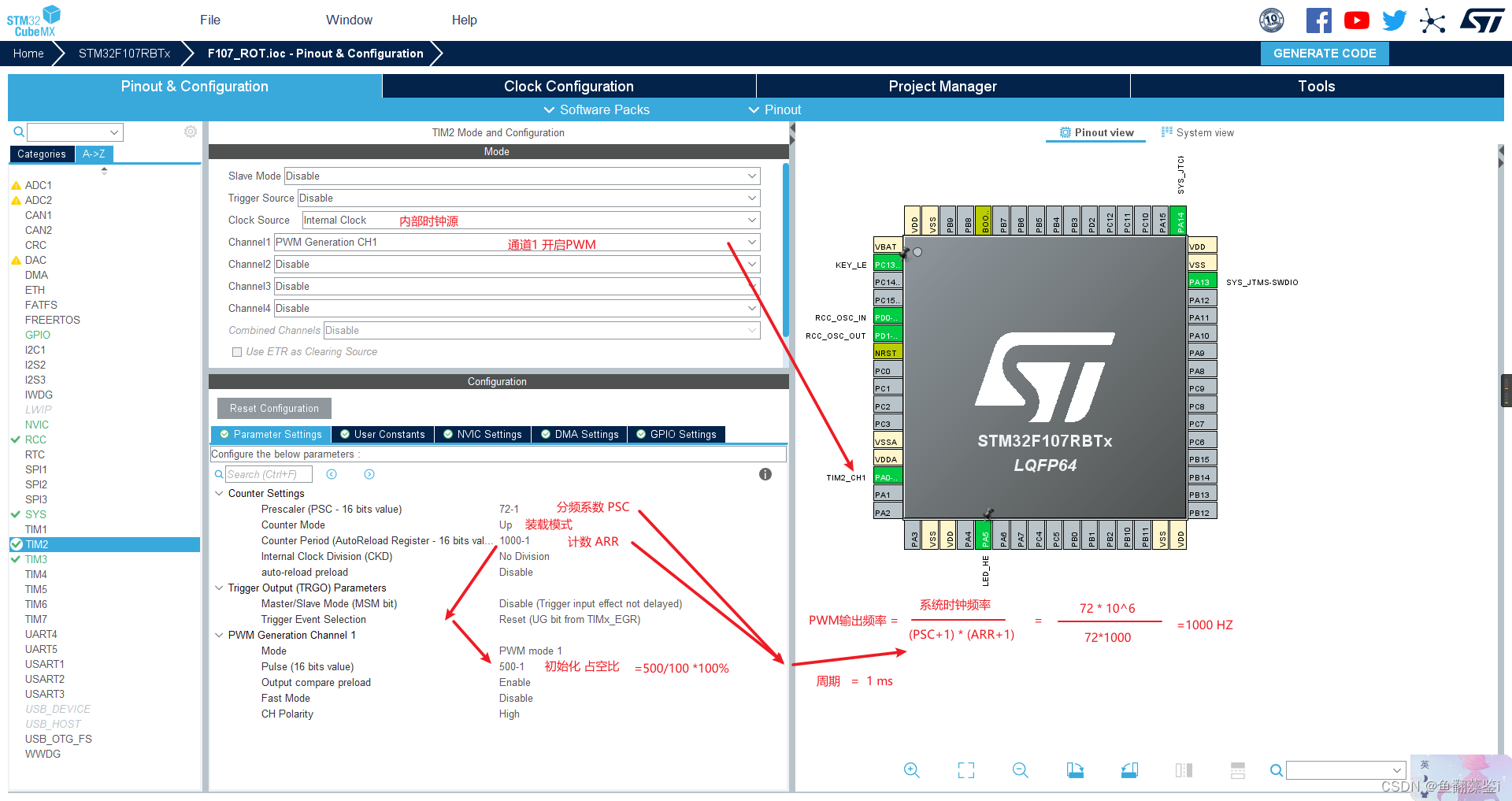Open the Help menu
1512x801 pixels.
[x=464, y=20]
